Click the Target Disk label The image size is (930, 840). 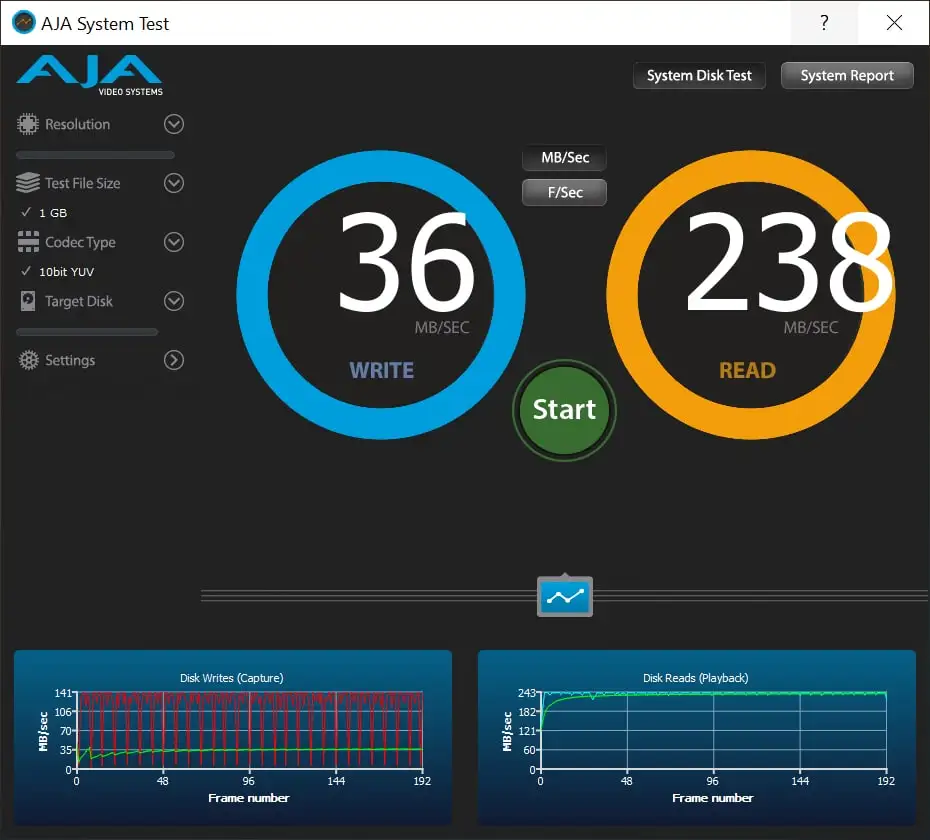[79, 301]
